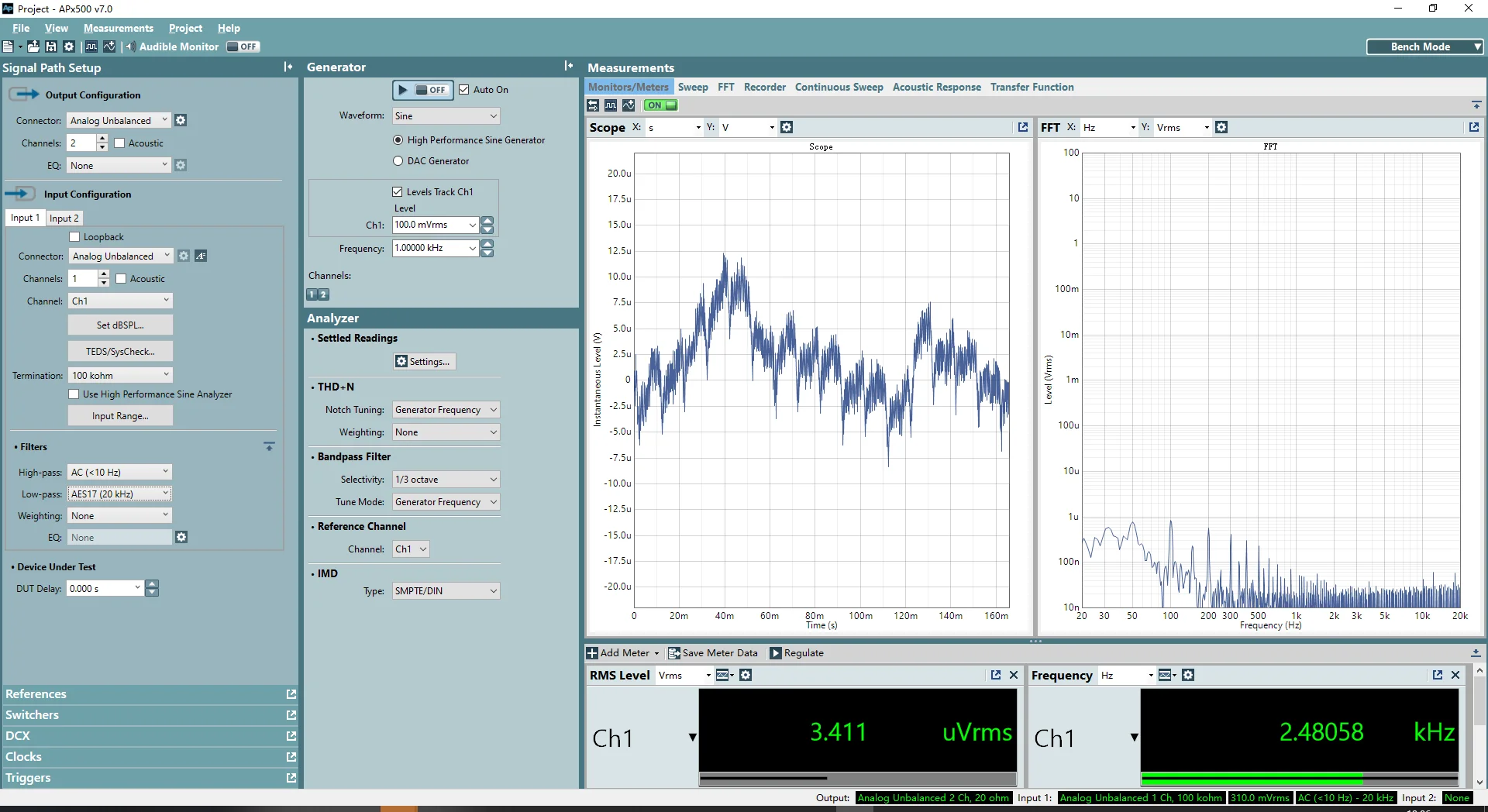Open the IMD Type SMPTE/DIN dropdown
This screenshot has height=812, width=1488.
(x=446, y=590)
